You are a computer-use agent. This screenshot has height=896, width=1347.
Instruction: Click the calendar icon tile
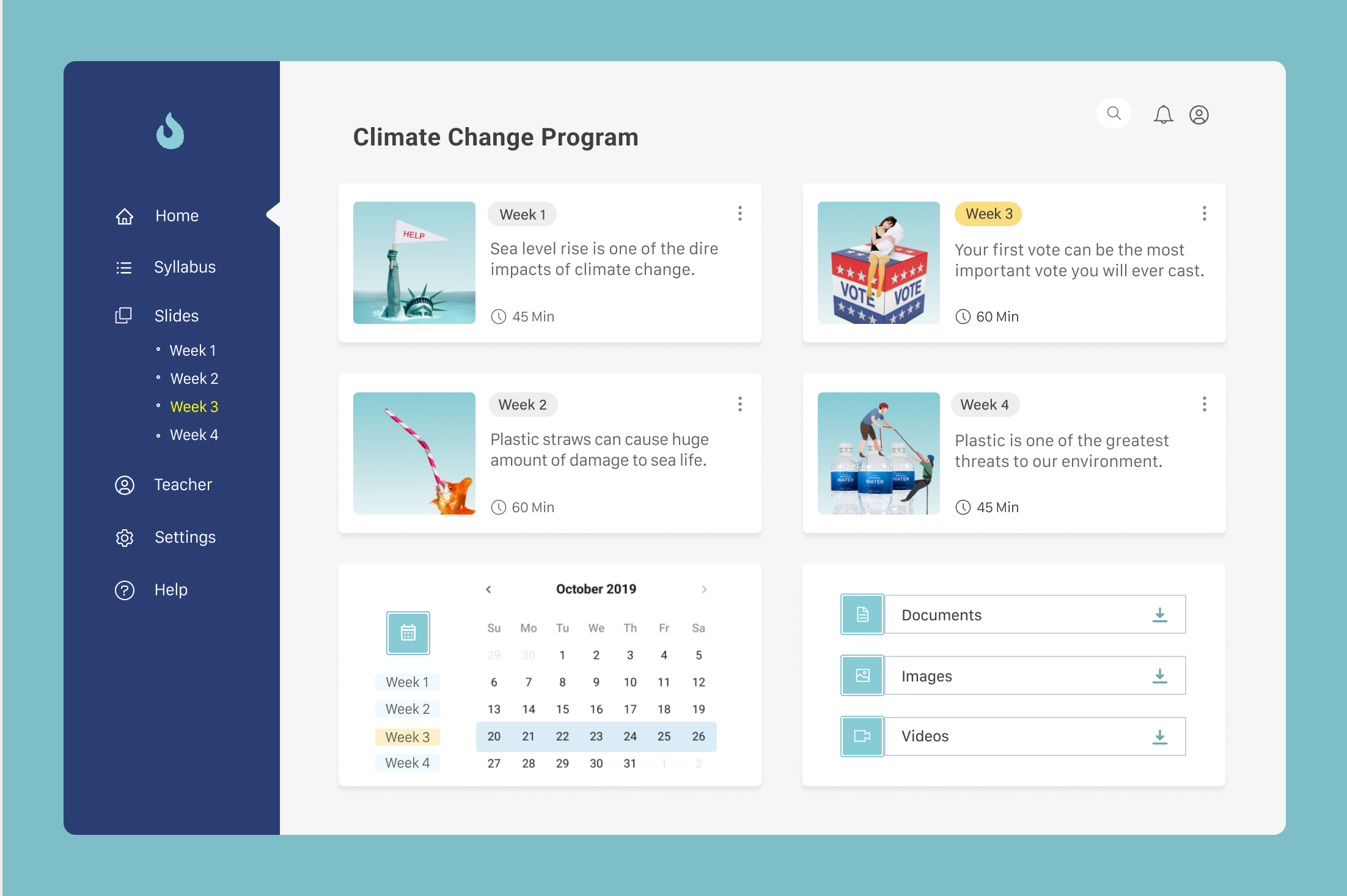click(408, 633)
